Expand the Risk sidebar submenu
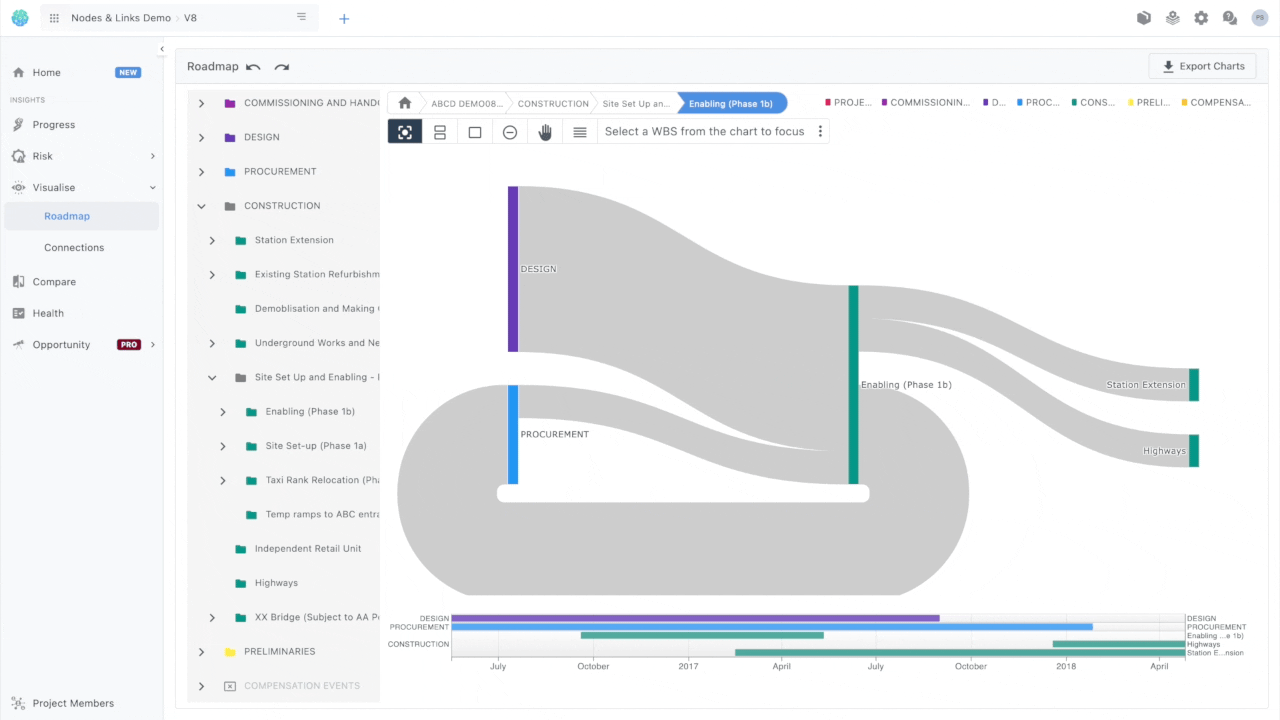 pyautogui.click(x=153, y=156)
